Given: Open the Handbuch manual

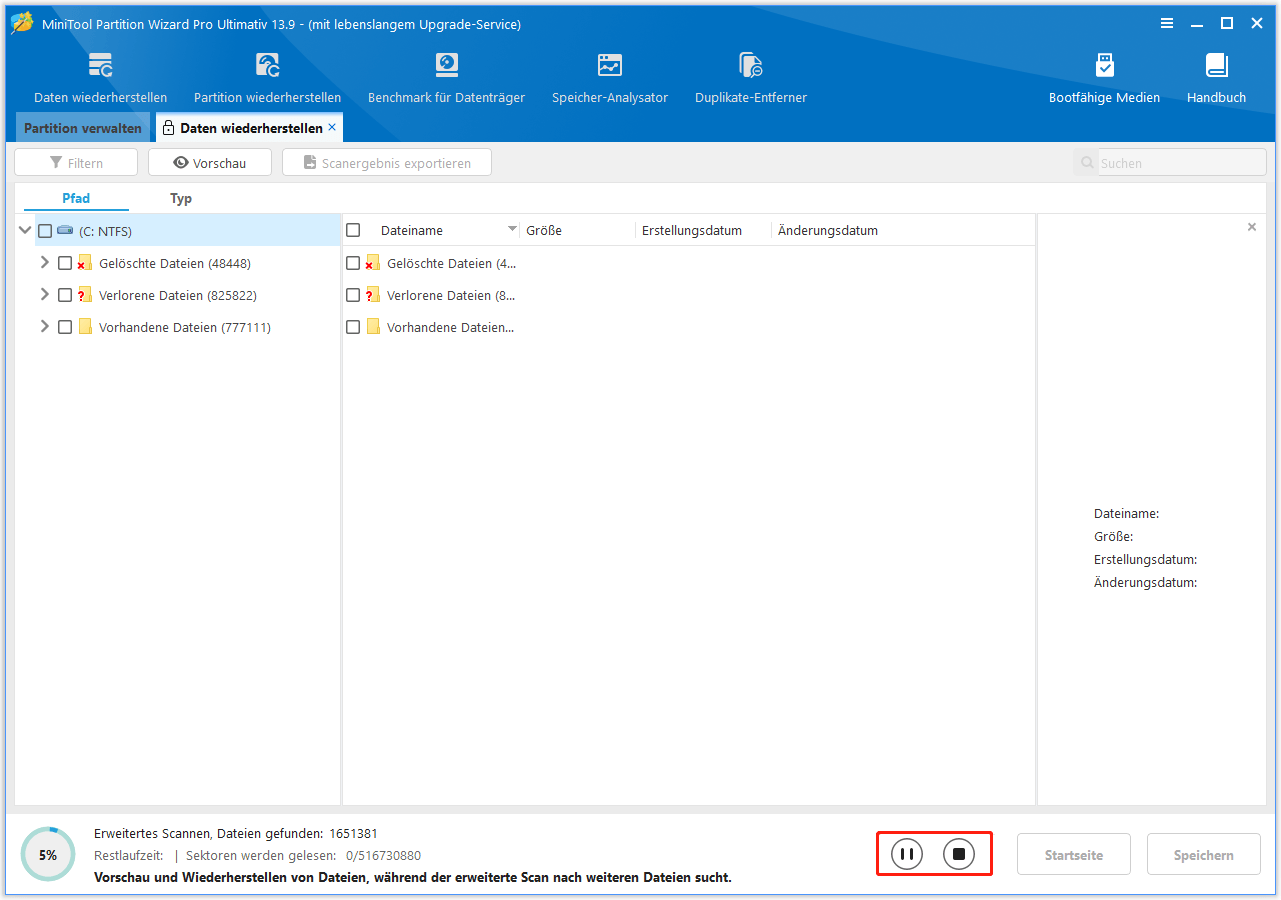Looking at the screenshot, I should pos(1216,78).
